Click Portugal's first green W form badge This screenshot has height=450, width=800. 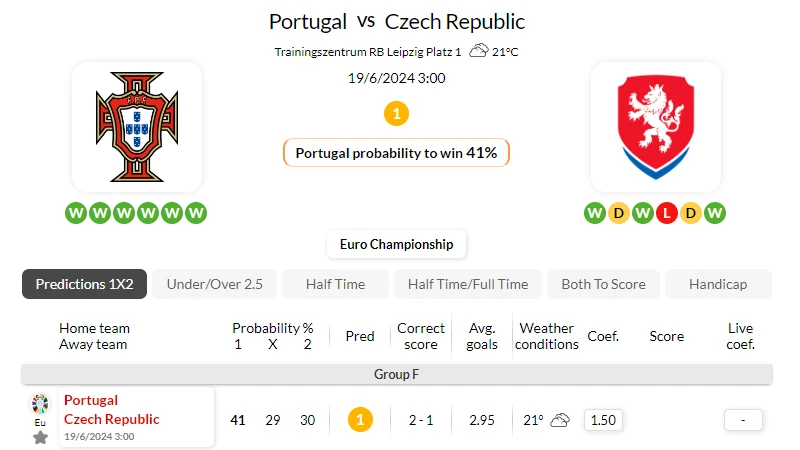coord(76,213)
